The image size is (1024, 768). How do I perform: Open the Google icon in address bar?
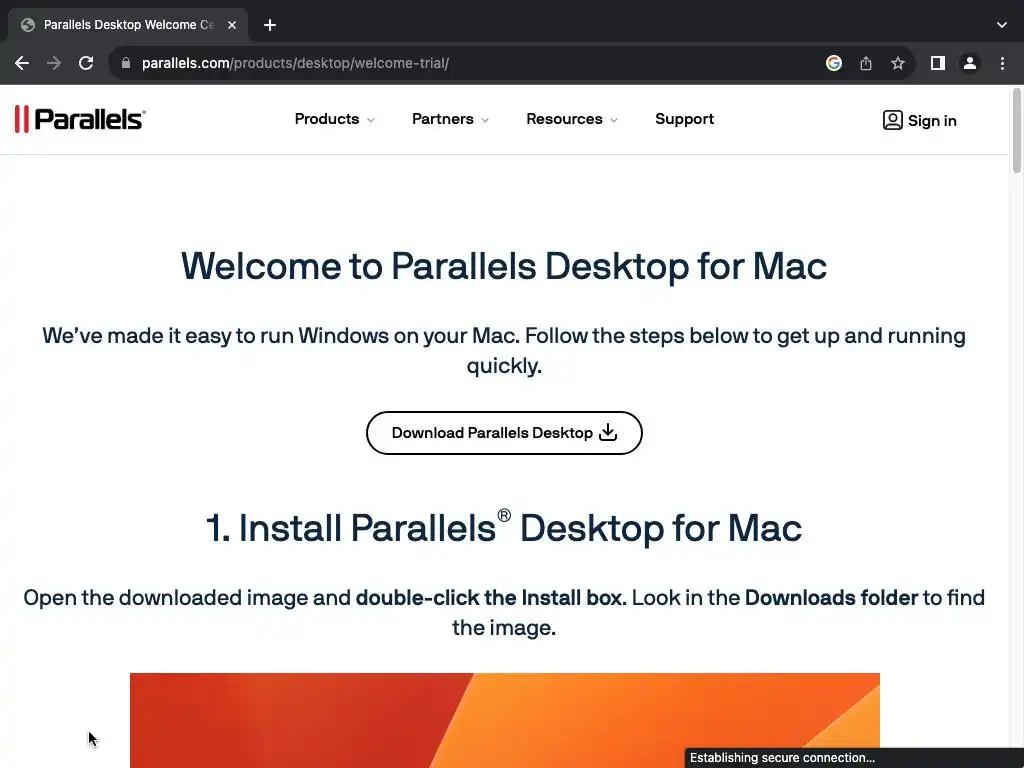(833, 63)
